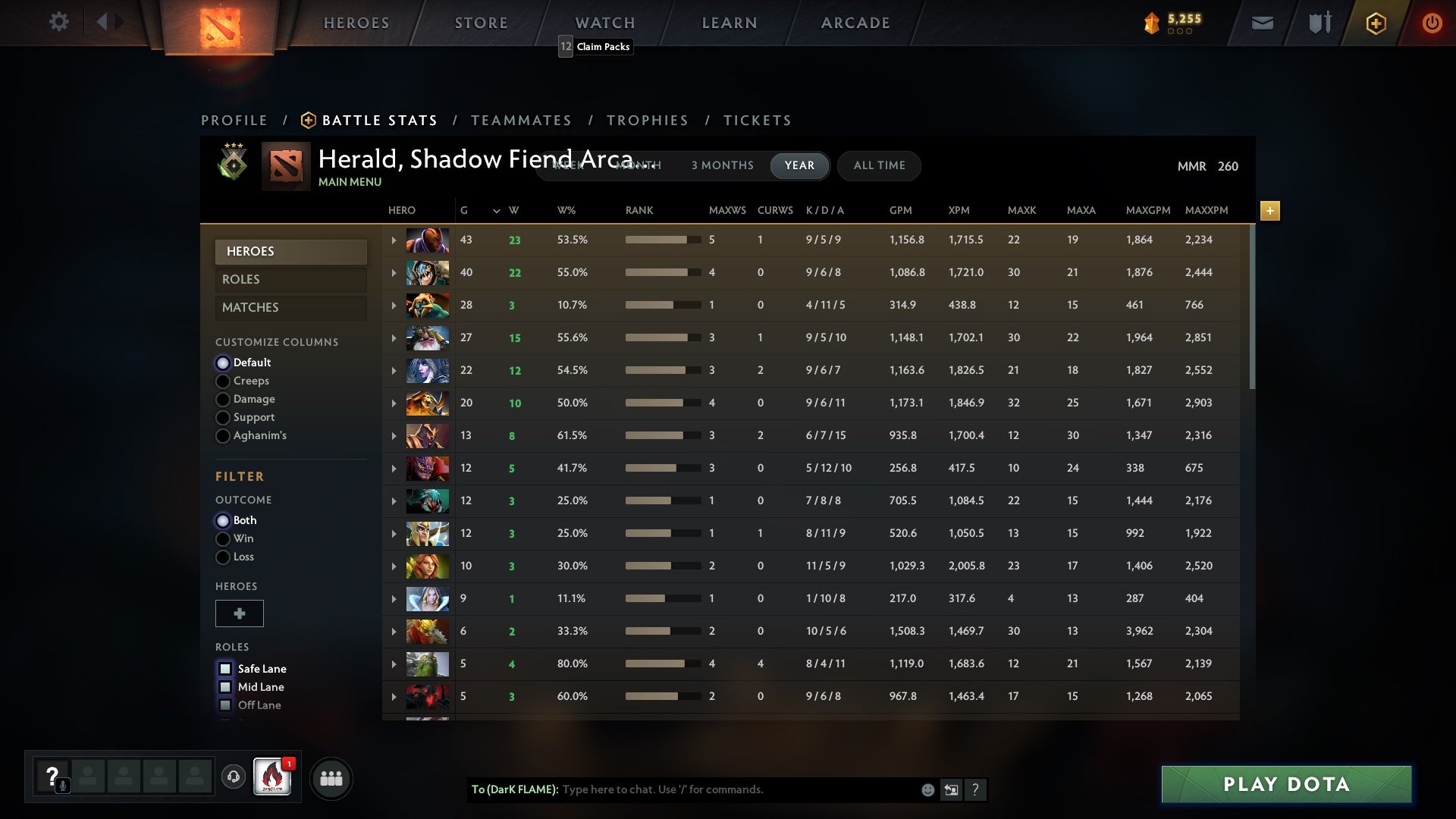Open the settings gear icon
Viewport: 1456px width, 819px height.
point(58,22)
